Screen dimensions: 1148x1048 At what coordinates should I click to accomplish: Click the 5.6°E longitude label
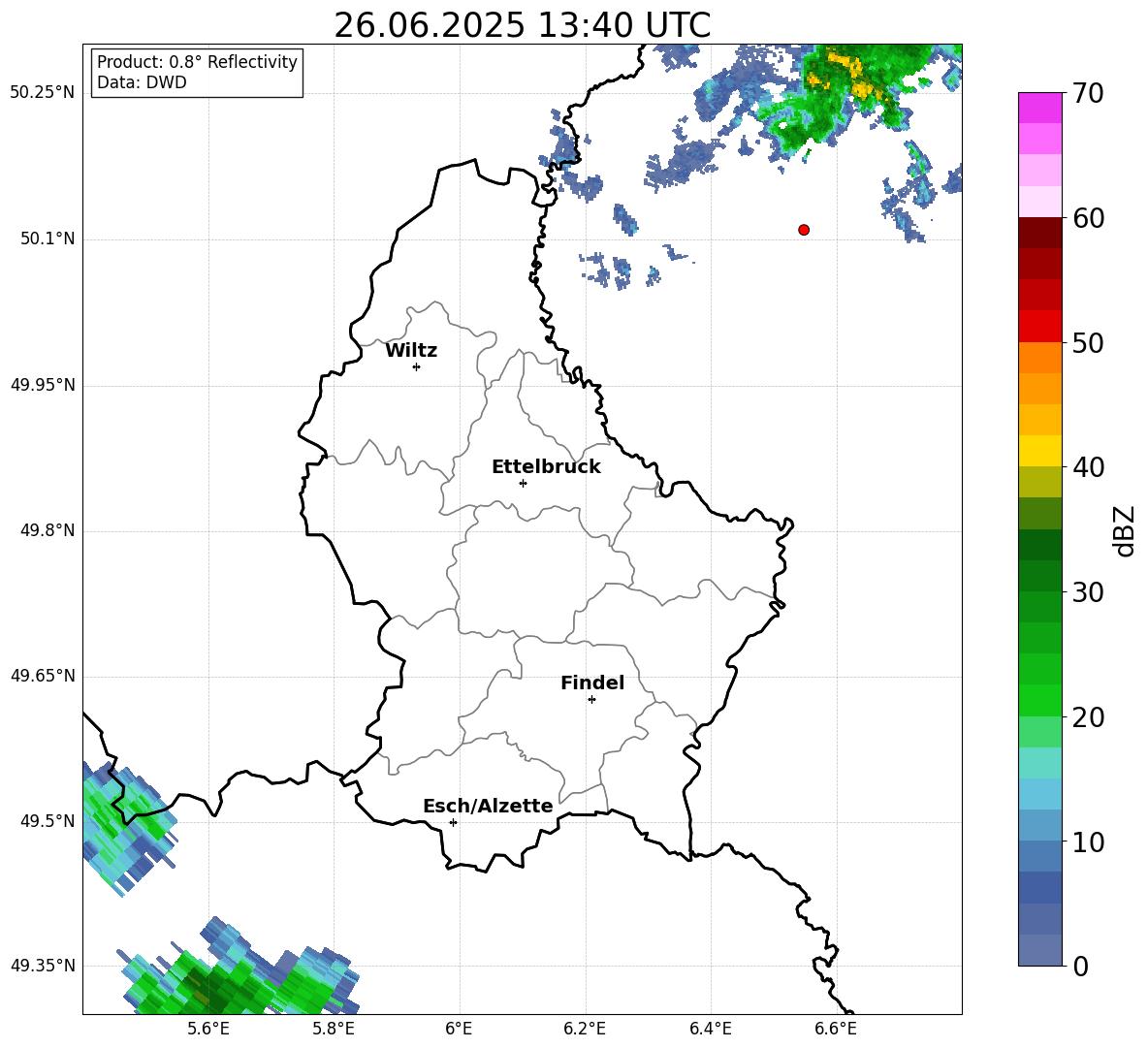tap(208, 1029)
